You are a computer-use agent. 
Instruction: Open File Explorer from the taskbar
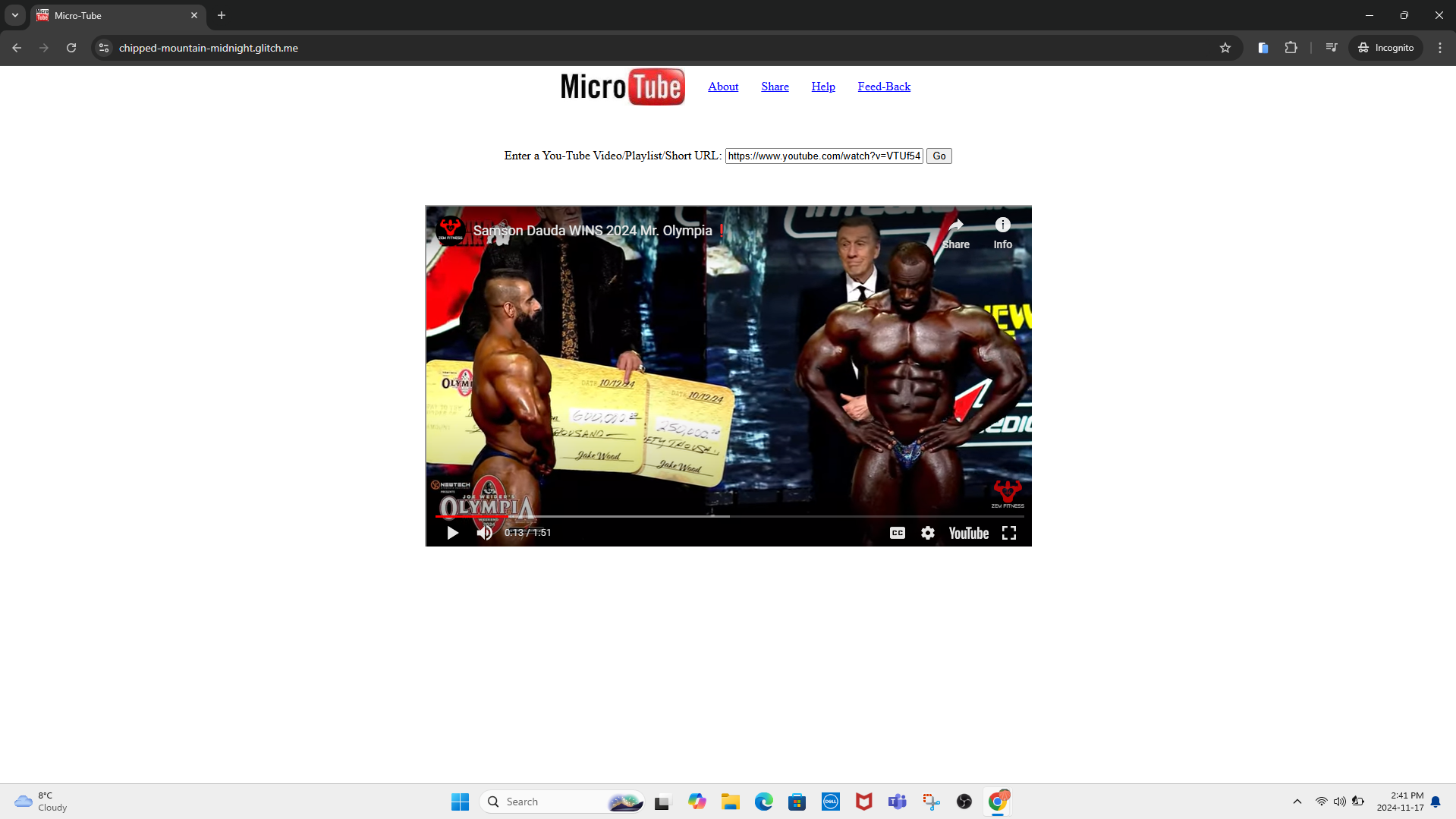pyautogui.click(x=730, y=802)
